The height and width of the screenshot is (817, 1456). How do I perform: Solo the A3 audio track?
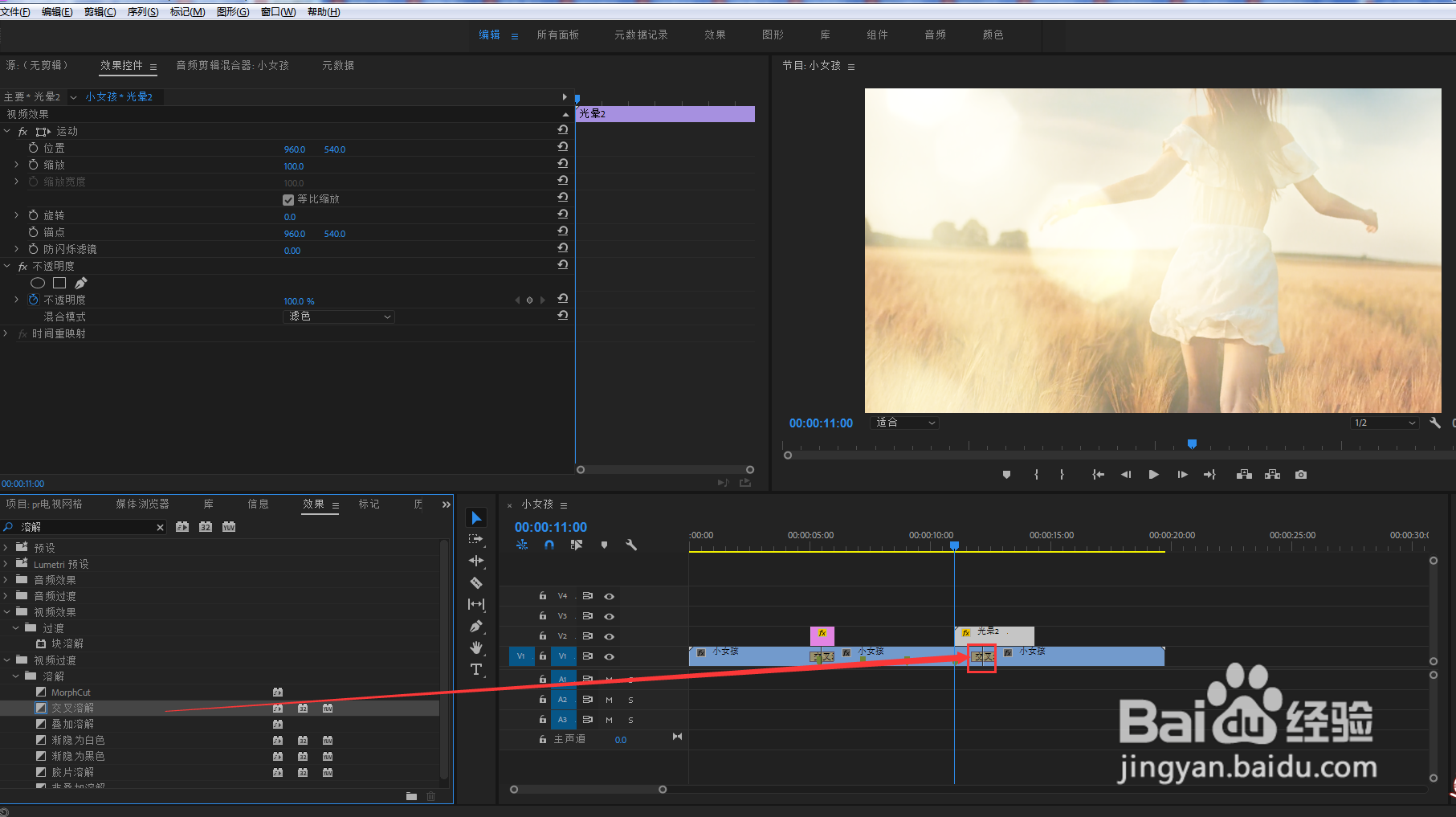630,720
